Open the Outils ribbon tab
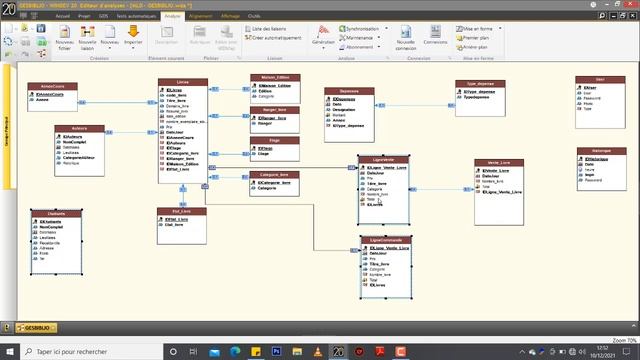This screenshot has height=360, width=640. click(254, 16)
